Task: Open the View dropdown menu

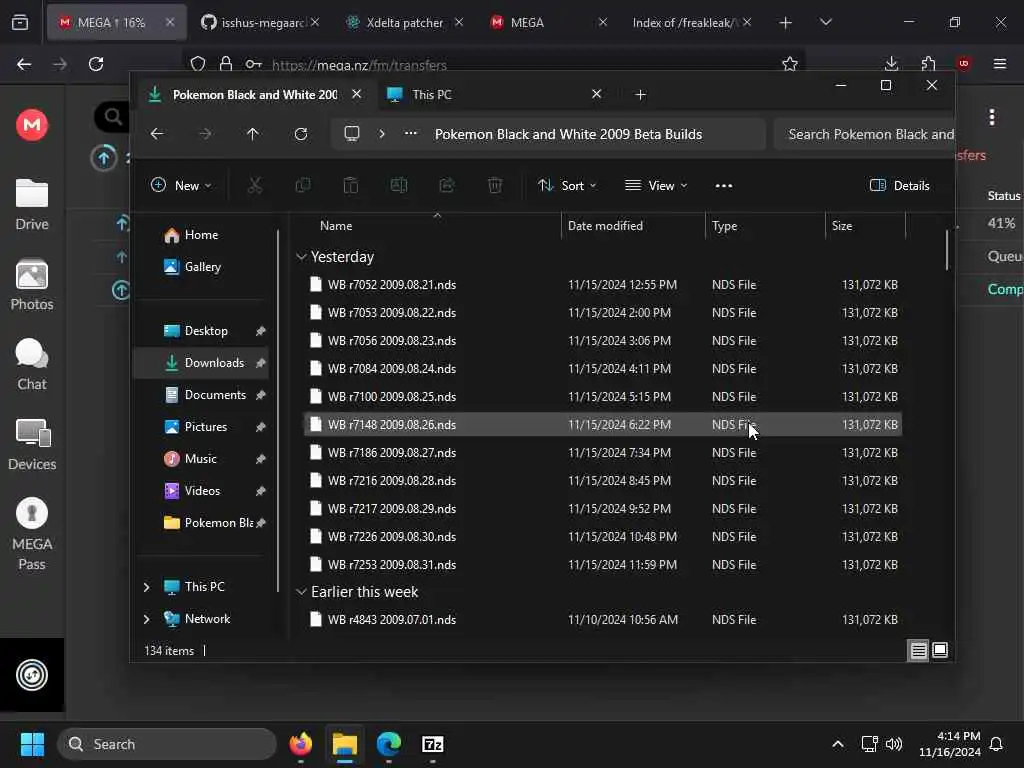Action: (x=656, y=185)
